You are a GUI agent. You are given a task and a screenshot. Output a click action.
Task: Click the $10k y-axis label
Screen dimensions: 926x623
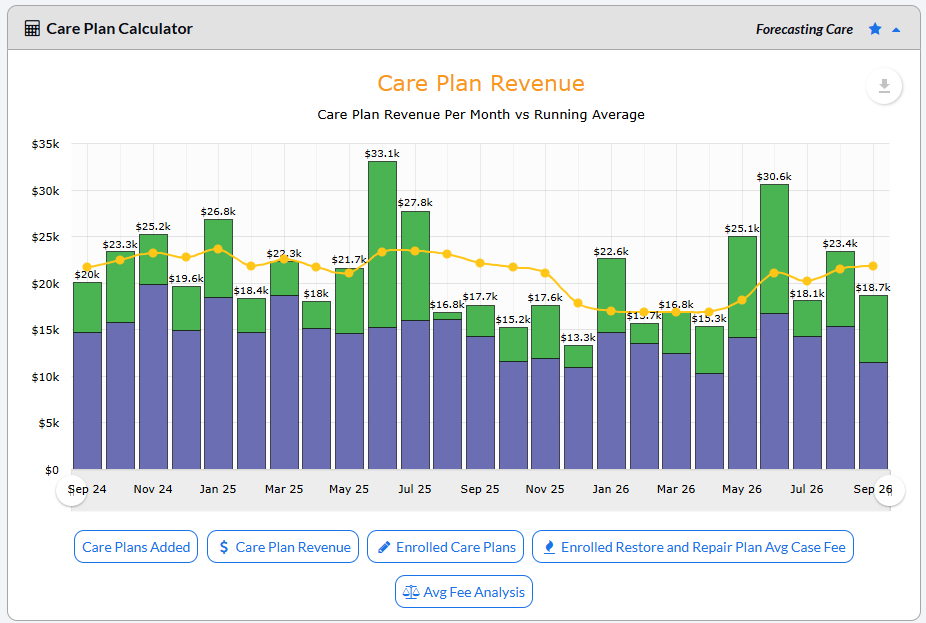tap(45, 377)
